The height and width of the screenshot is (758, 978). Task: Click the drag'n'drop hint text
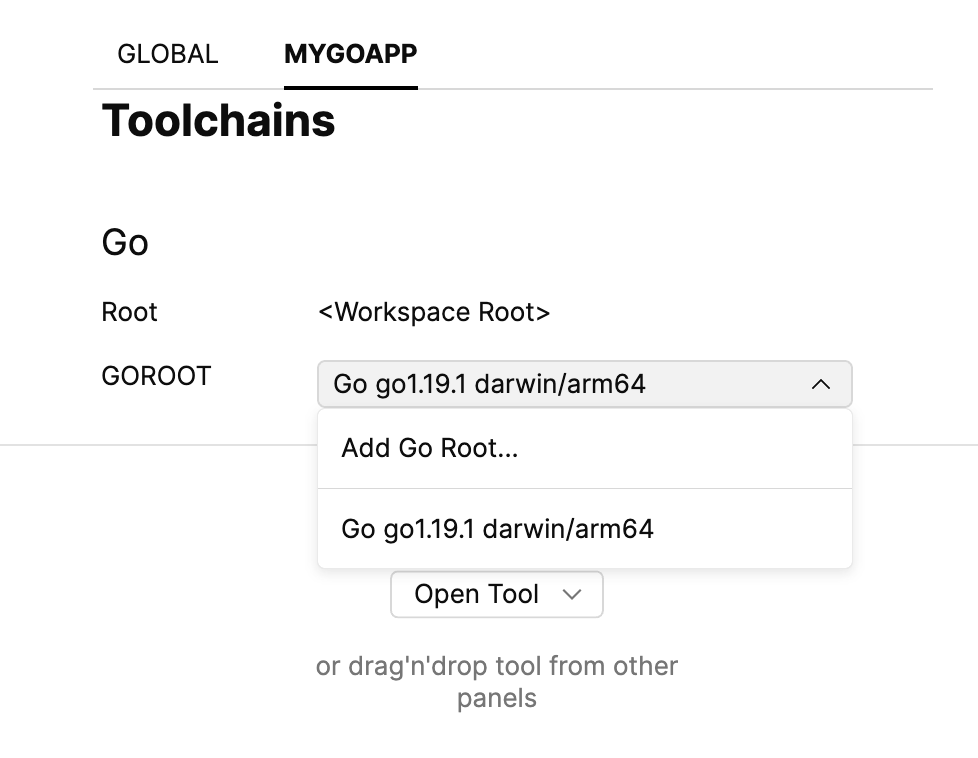(x=497, y=681)
